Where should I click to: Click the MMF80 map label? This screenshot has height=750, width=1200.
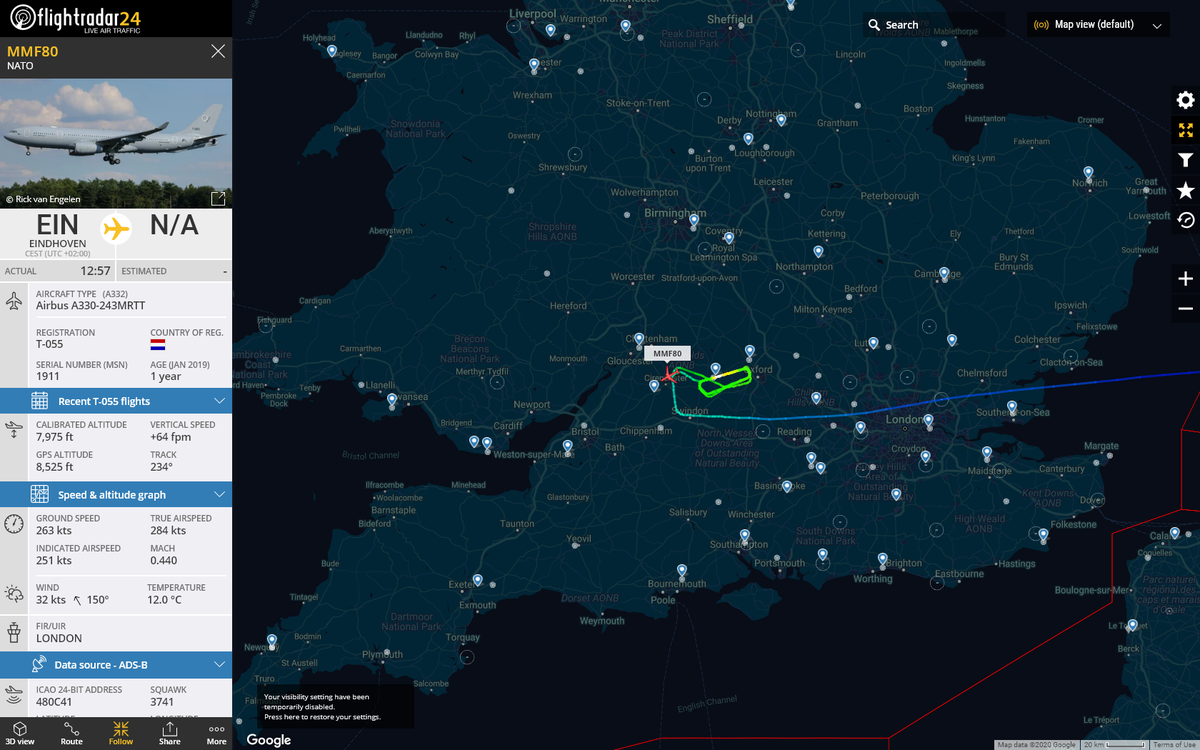coord(667,354)
